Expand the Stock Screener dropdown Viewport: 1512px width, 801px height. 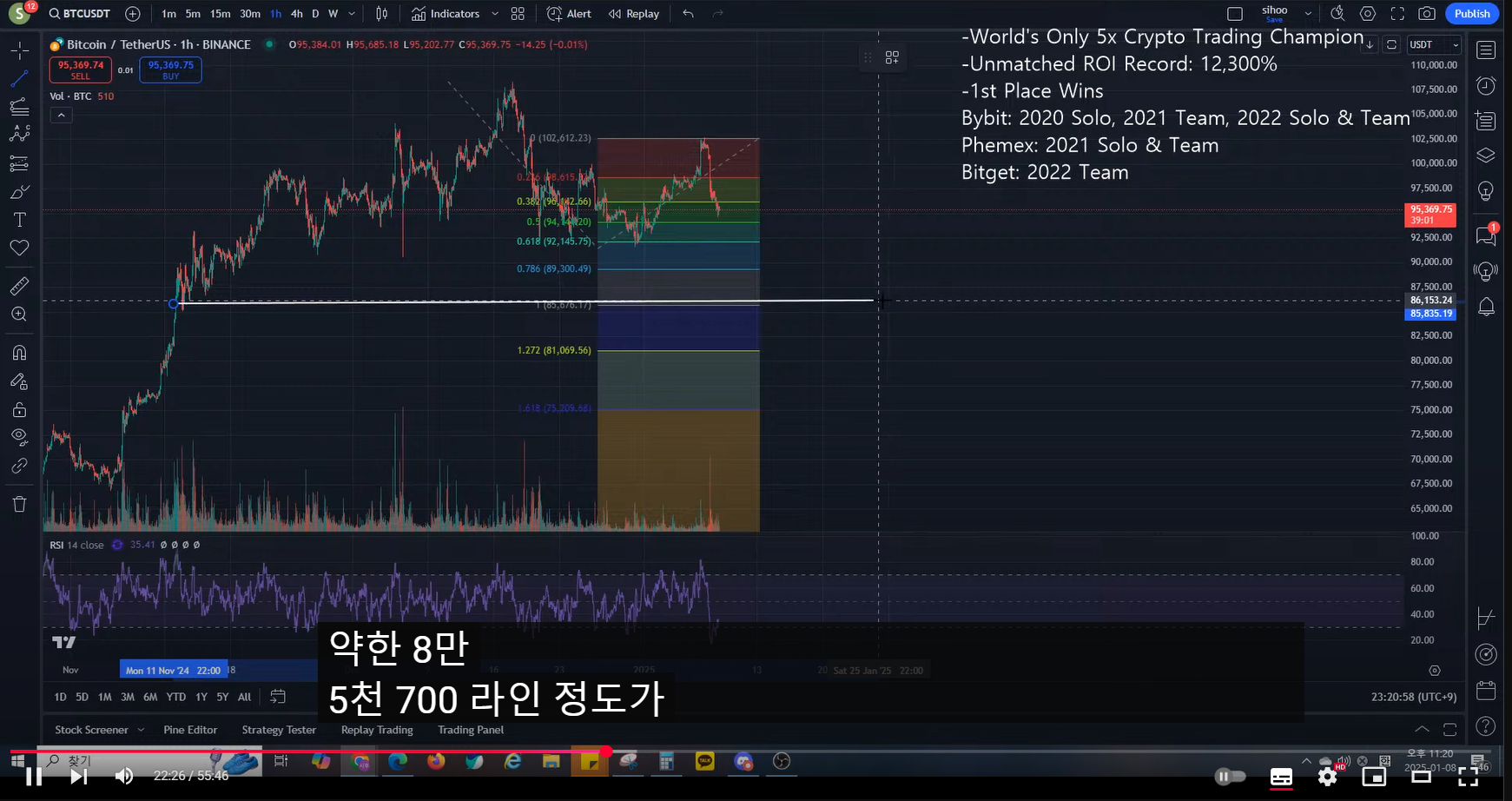(141, 730)
